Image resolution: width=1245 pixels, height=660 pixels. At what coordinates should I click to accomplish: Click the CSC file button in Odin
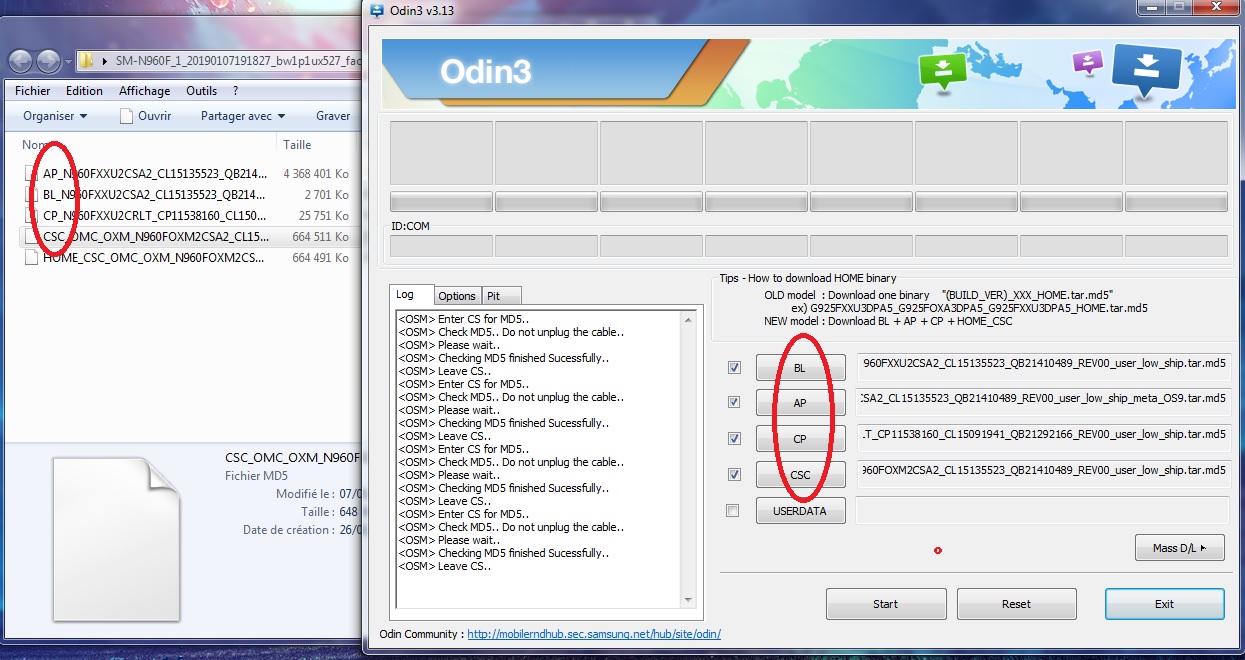tap(800, 475)
